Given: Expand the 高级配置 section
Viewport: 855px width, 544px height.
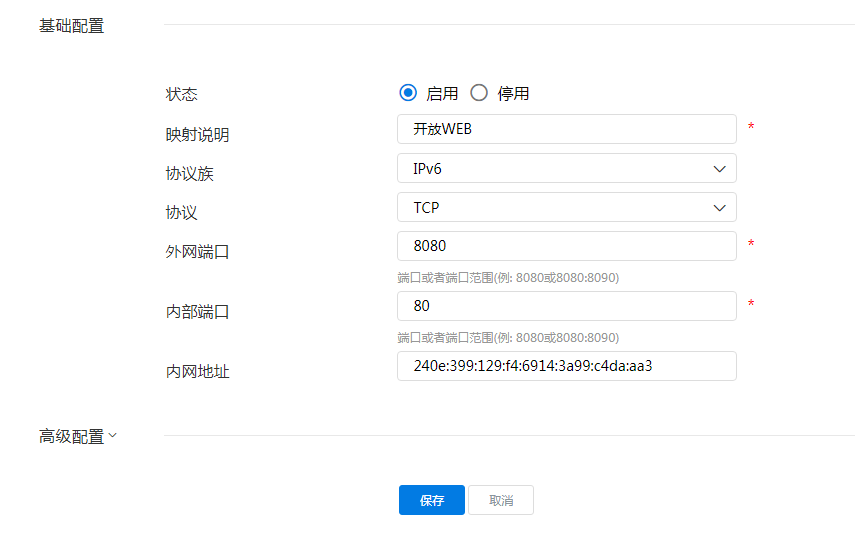Looking at the screenshot, I should pyautogui.click(x=72, y=436).
